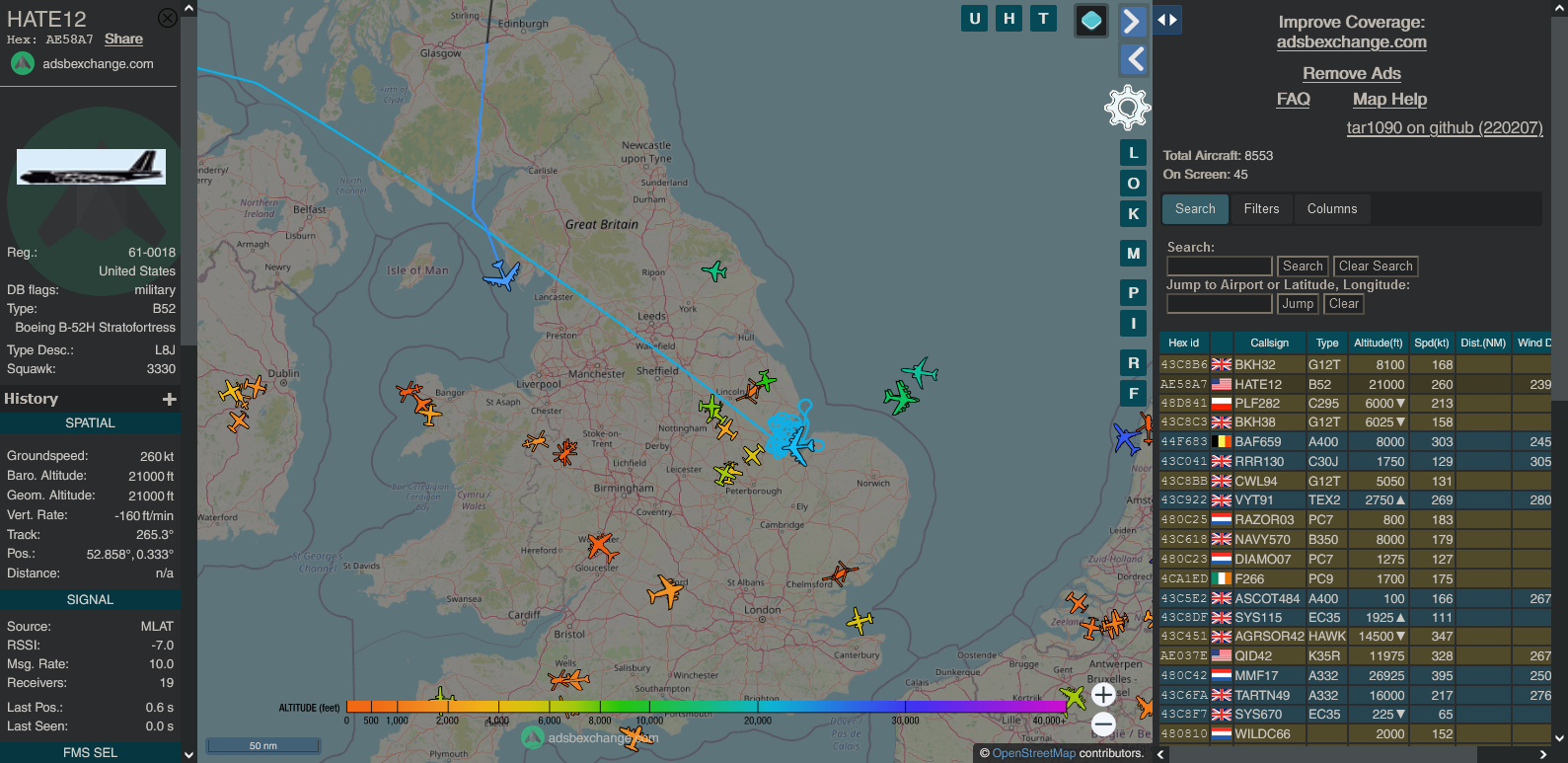Viewport: 1568px width, 763px height.
Task: Select the WILDC66 aircraft row
Action: (x=1356, y=734)
